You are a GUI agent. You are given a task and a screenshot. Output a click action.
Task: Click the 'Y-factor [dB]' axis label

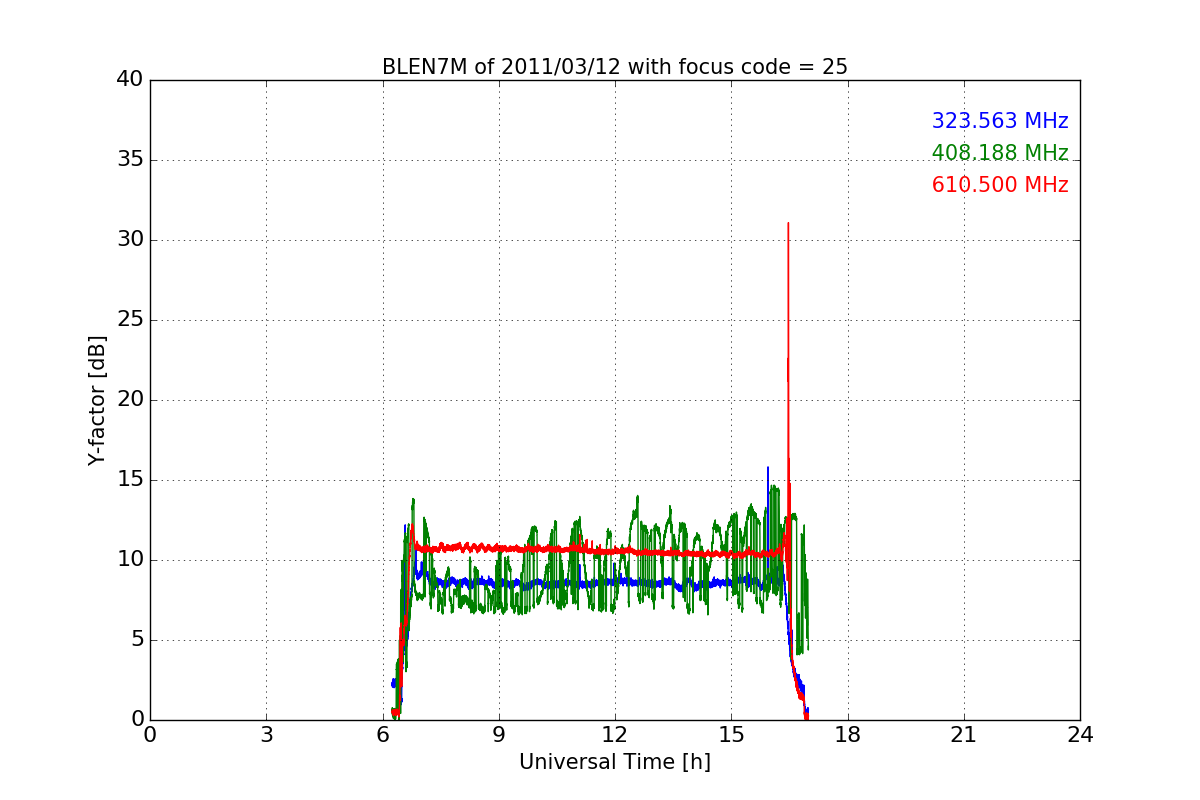(97, 400)
